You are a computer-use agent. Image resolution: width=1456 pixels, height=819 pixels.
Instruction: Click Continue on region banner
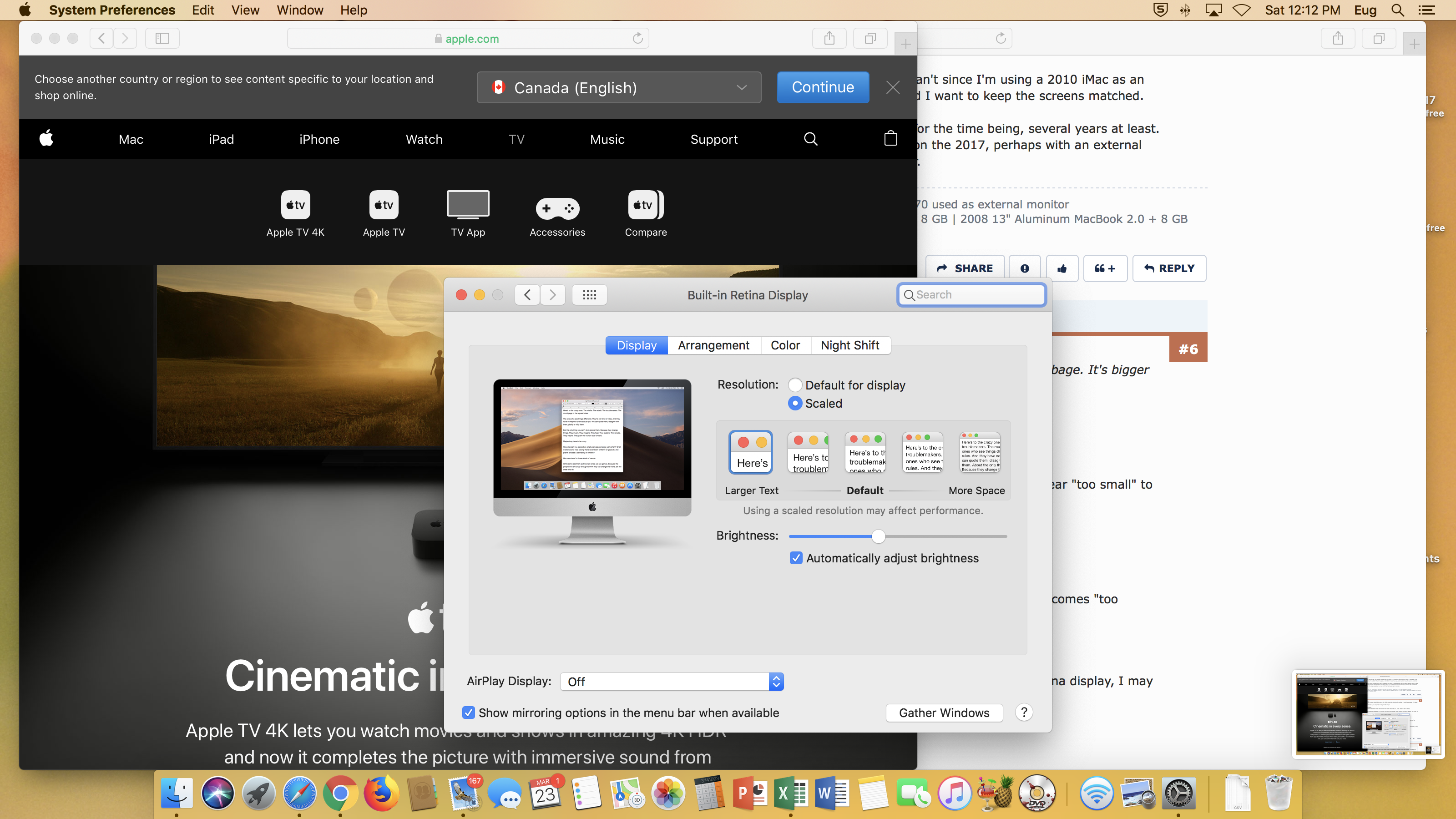tap(822, 87)
